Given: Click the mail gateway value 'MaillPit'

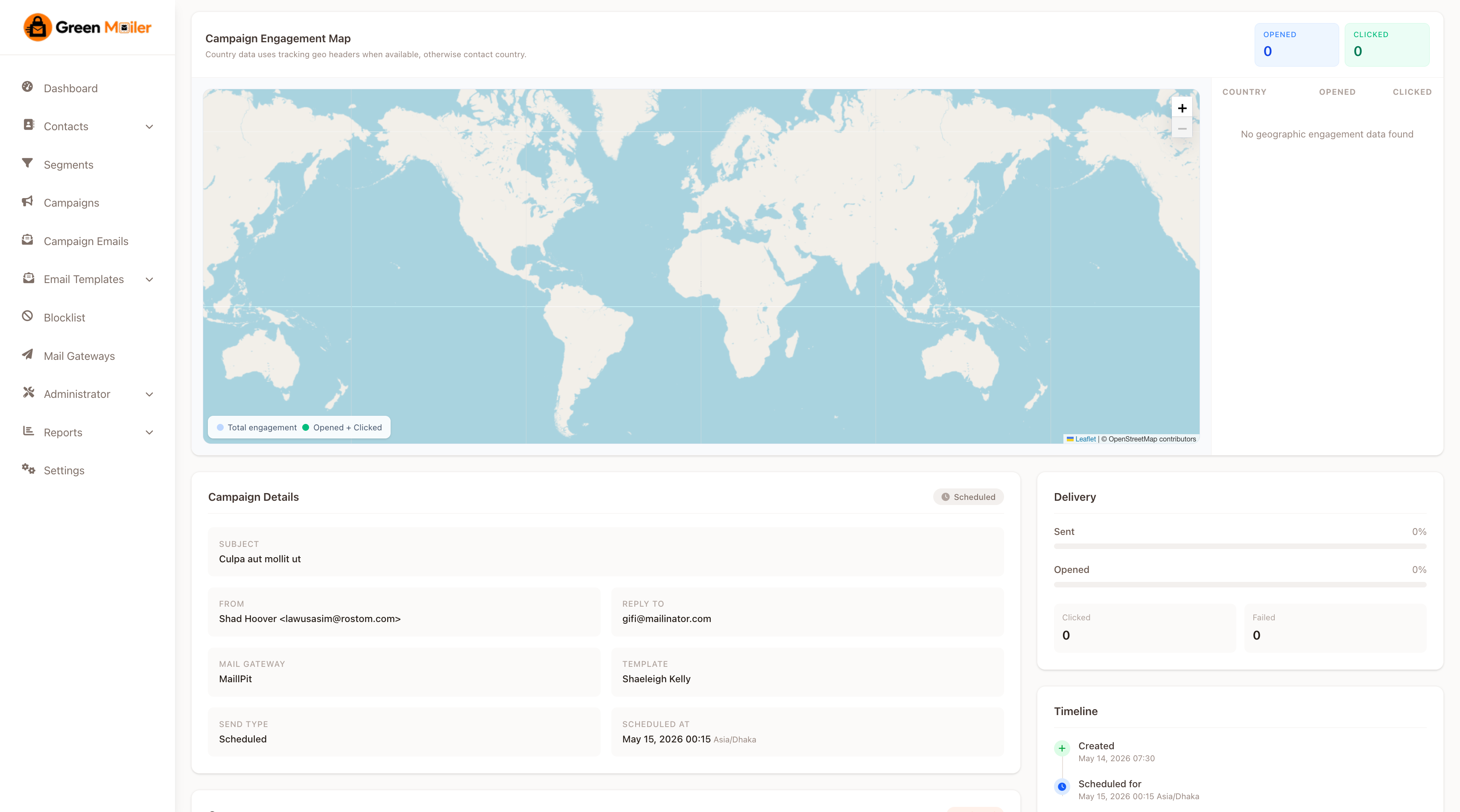Looking at the screenshot, I should (235, 679).
